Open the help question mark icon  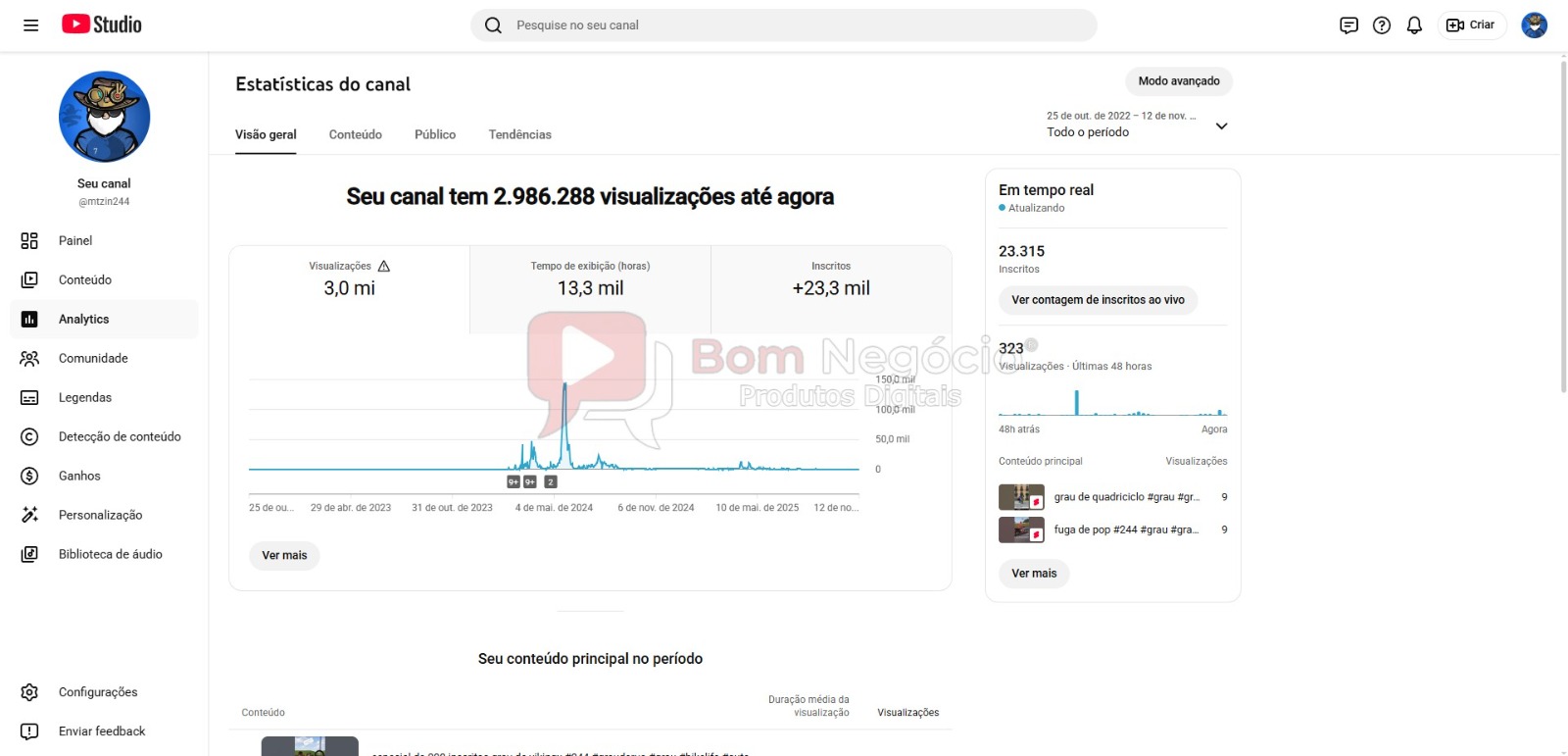[1382, 25]
